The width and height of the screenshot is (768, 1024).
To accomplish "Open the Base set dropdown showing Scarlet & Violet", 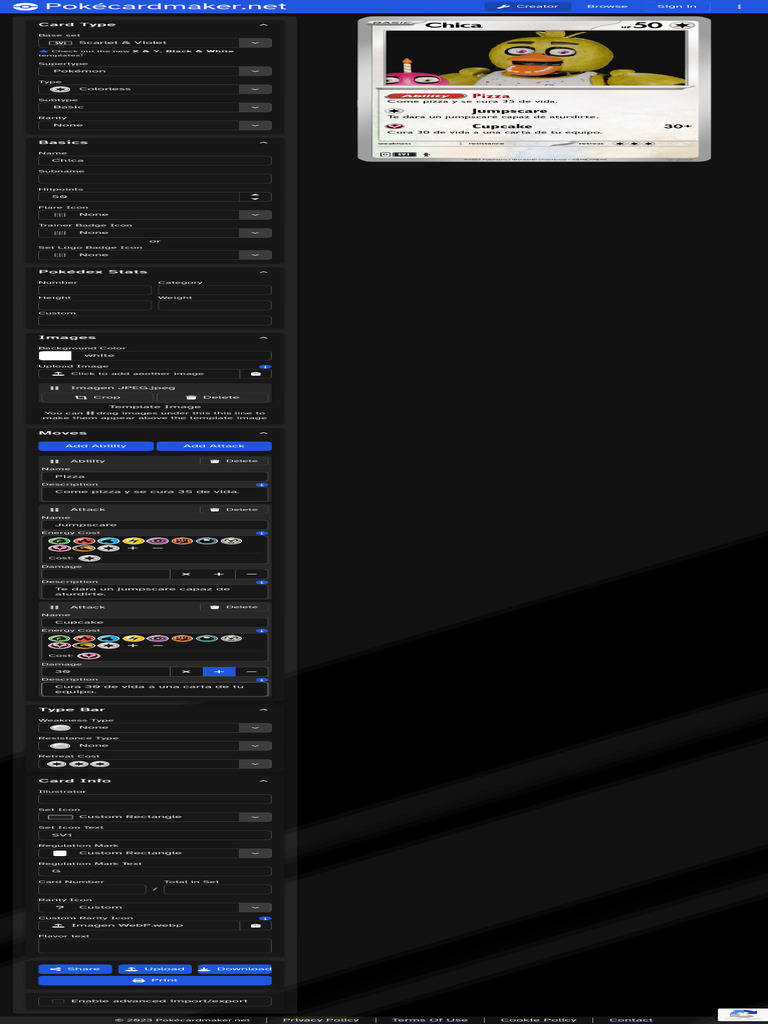I will coord(155,43).
